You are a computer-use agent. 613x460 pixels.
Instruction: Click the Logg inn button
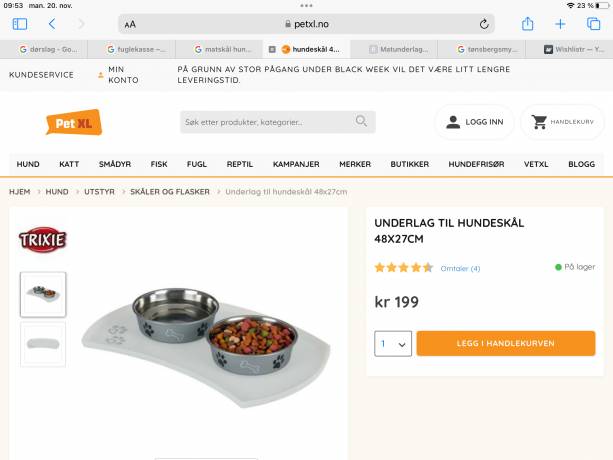click(475, 122)
